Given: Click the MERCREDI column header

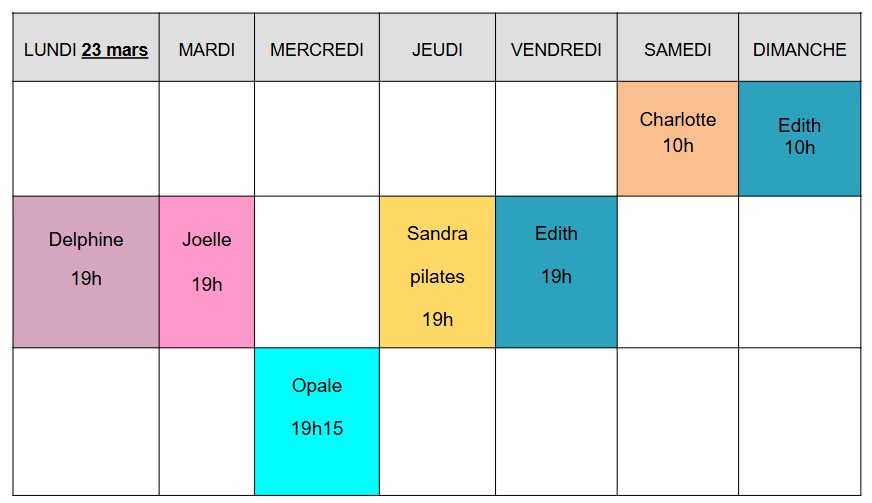Looking at the screenshot, I should 317,49.
